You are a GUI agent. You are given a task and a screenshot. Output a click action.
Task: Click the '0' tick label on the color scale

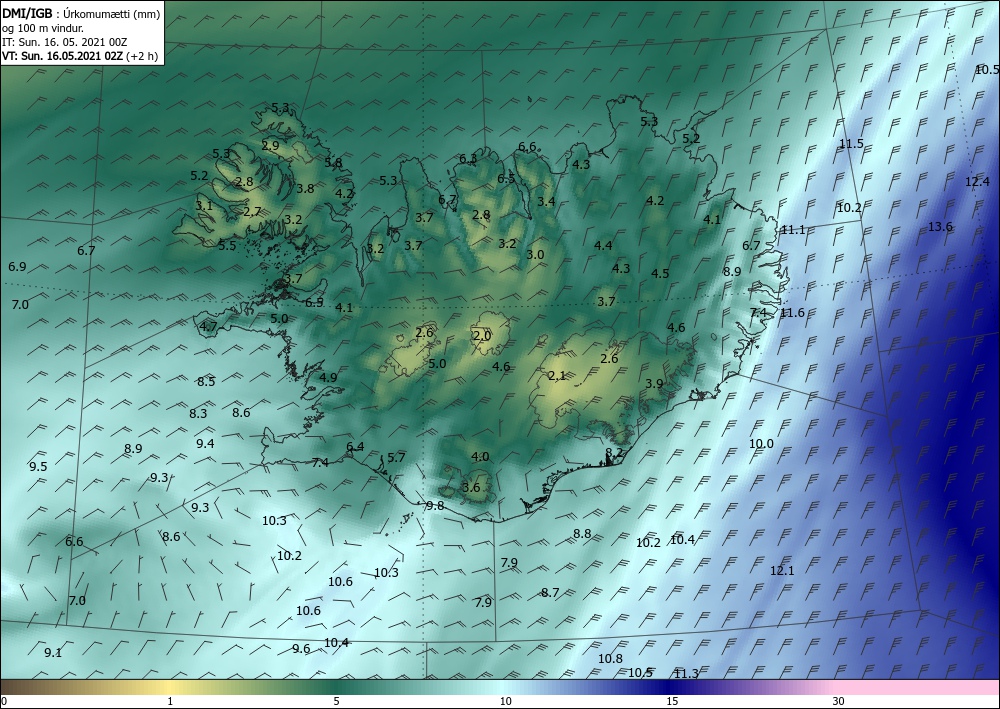tap(4, 702)
